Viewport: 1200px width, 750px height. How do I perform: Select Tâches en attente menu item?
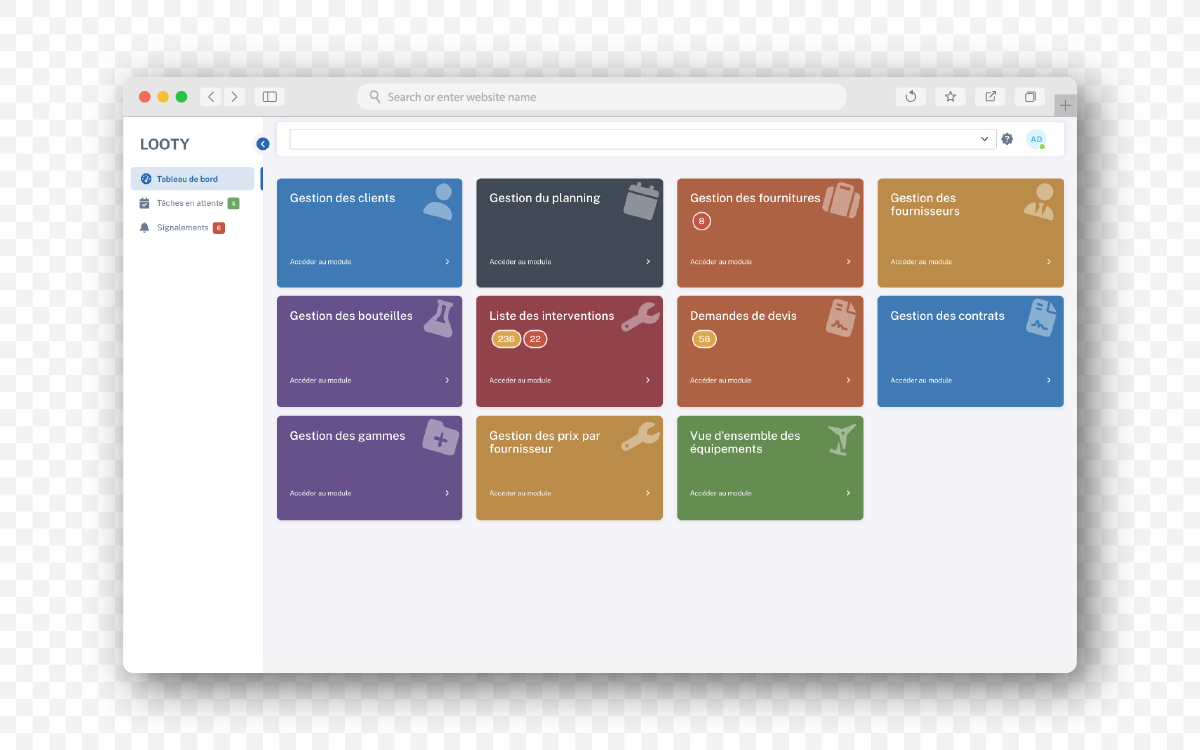(x=192, y=203)
